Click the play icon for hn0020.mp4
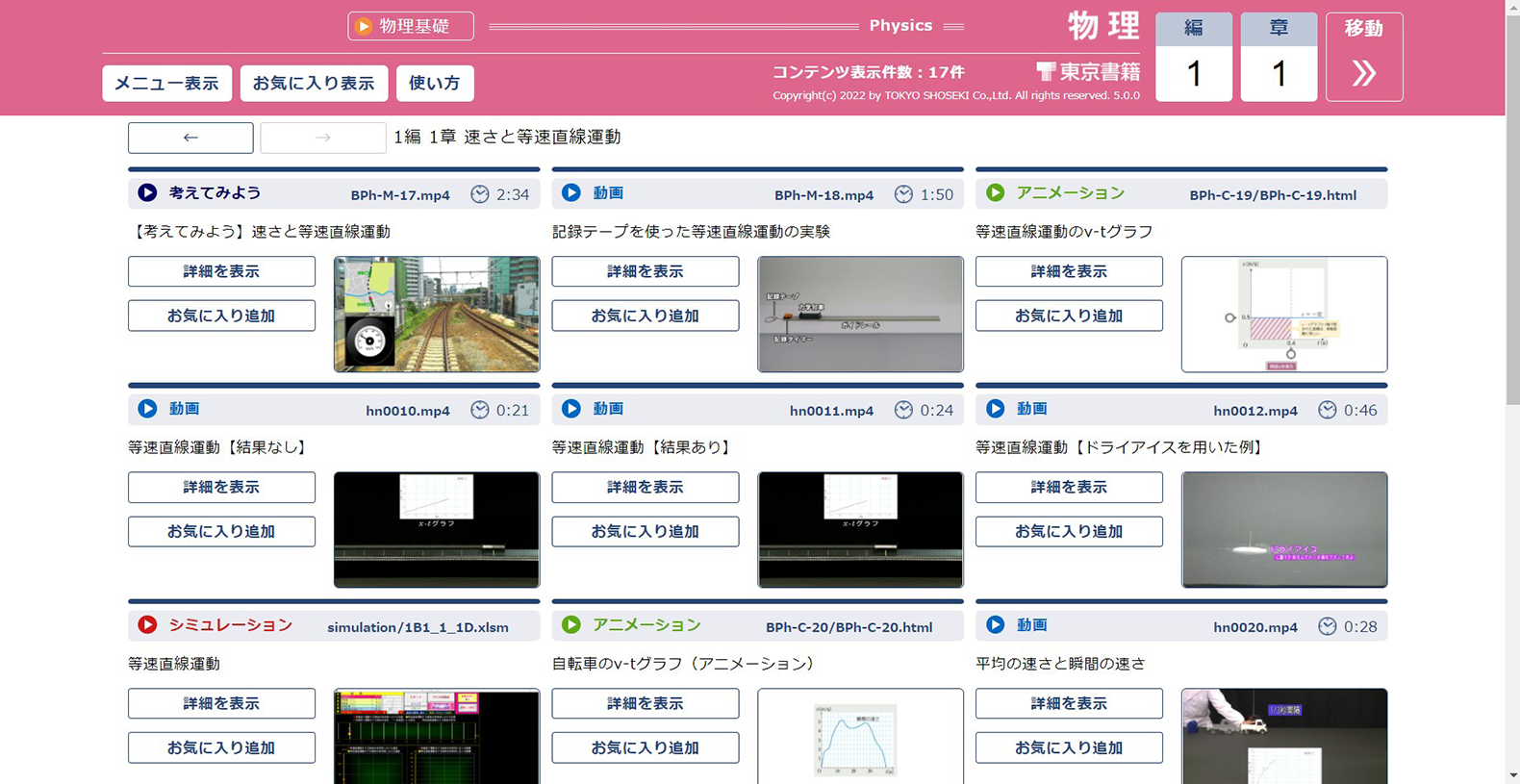Screen dimensions: 1520x784 [996, 624]
